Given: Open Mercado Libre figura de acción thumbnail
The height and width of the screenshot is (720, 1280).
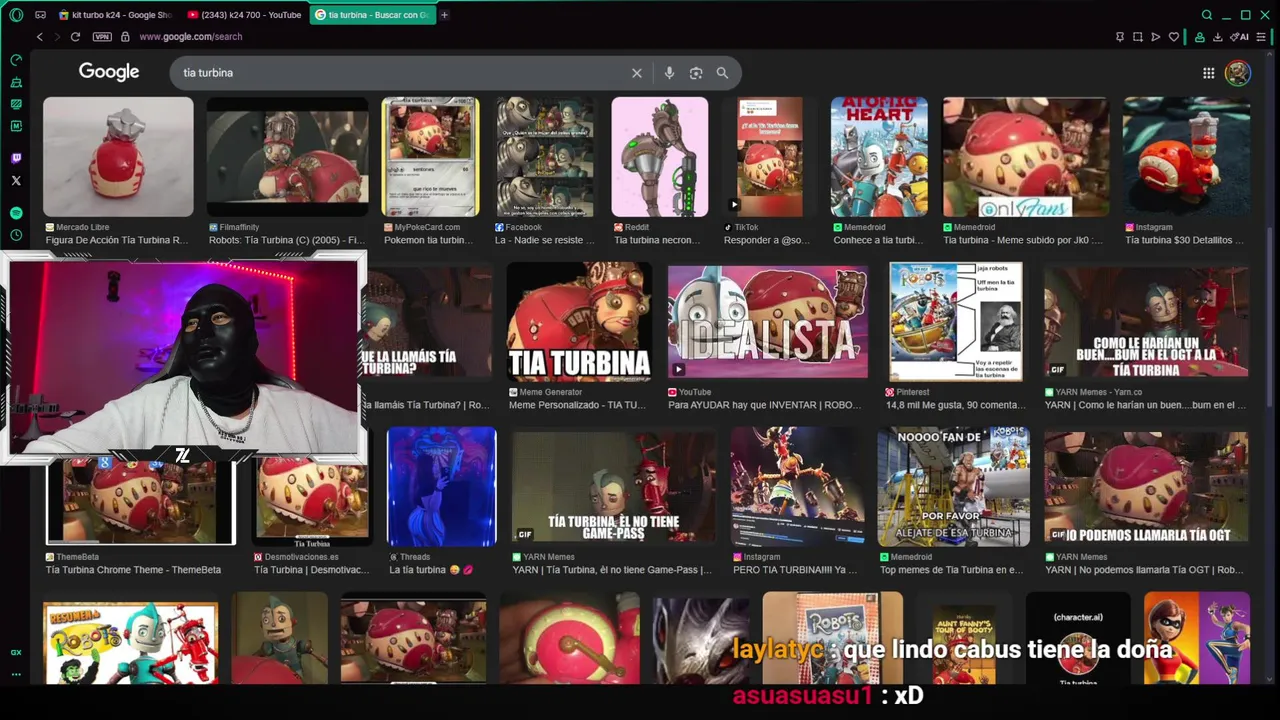Looking at the screenshot, I should coord(118,157).
